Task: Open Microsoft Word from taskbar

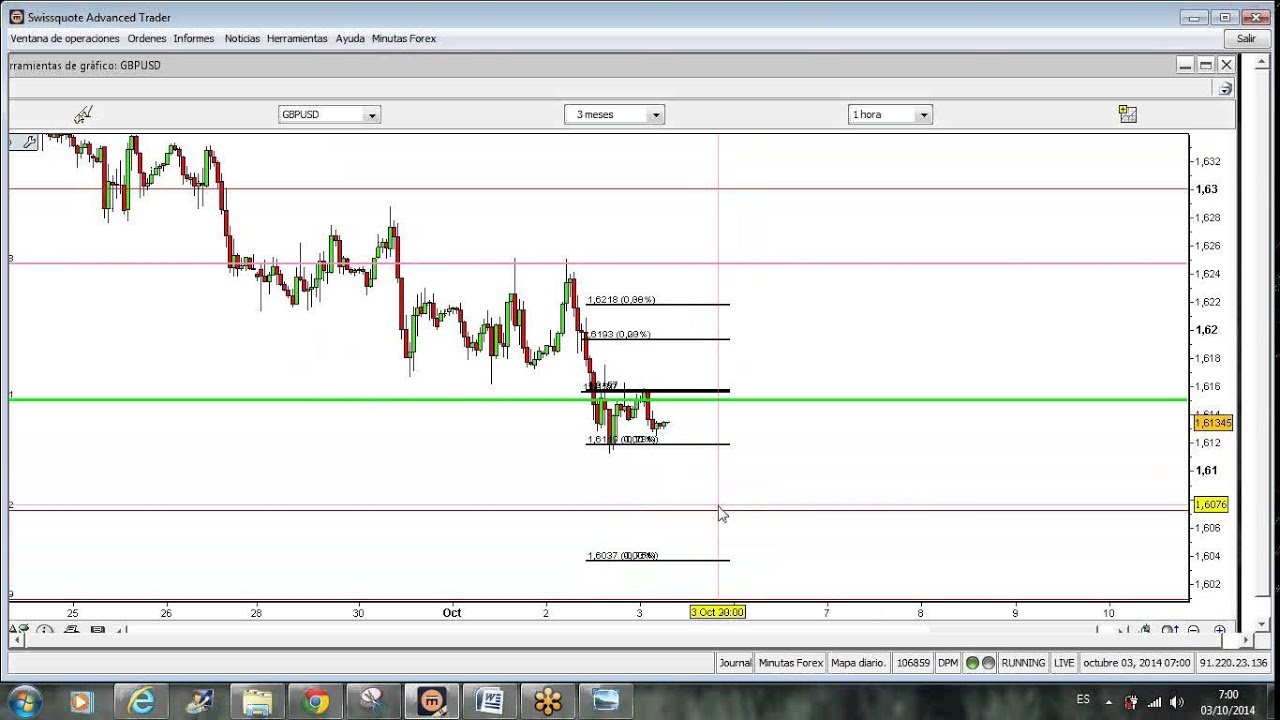Action: [489, 701]
